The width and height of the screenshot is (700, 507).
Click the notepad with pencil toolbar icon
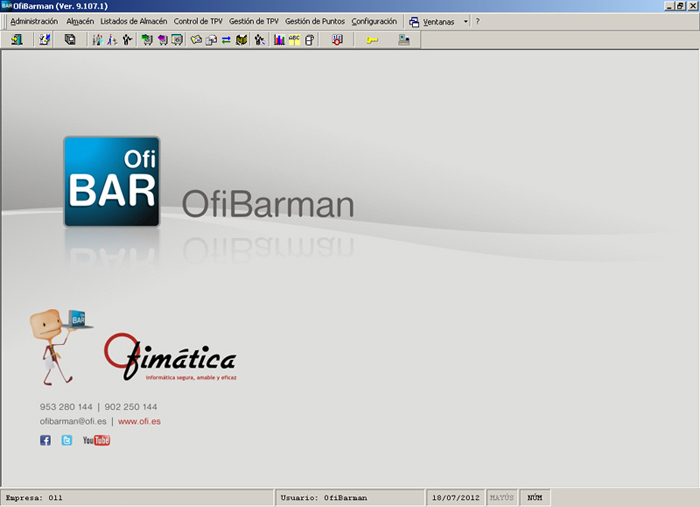click(44, 40)
